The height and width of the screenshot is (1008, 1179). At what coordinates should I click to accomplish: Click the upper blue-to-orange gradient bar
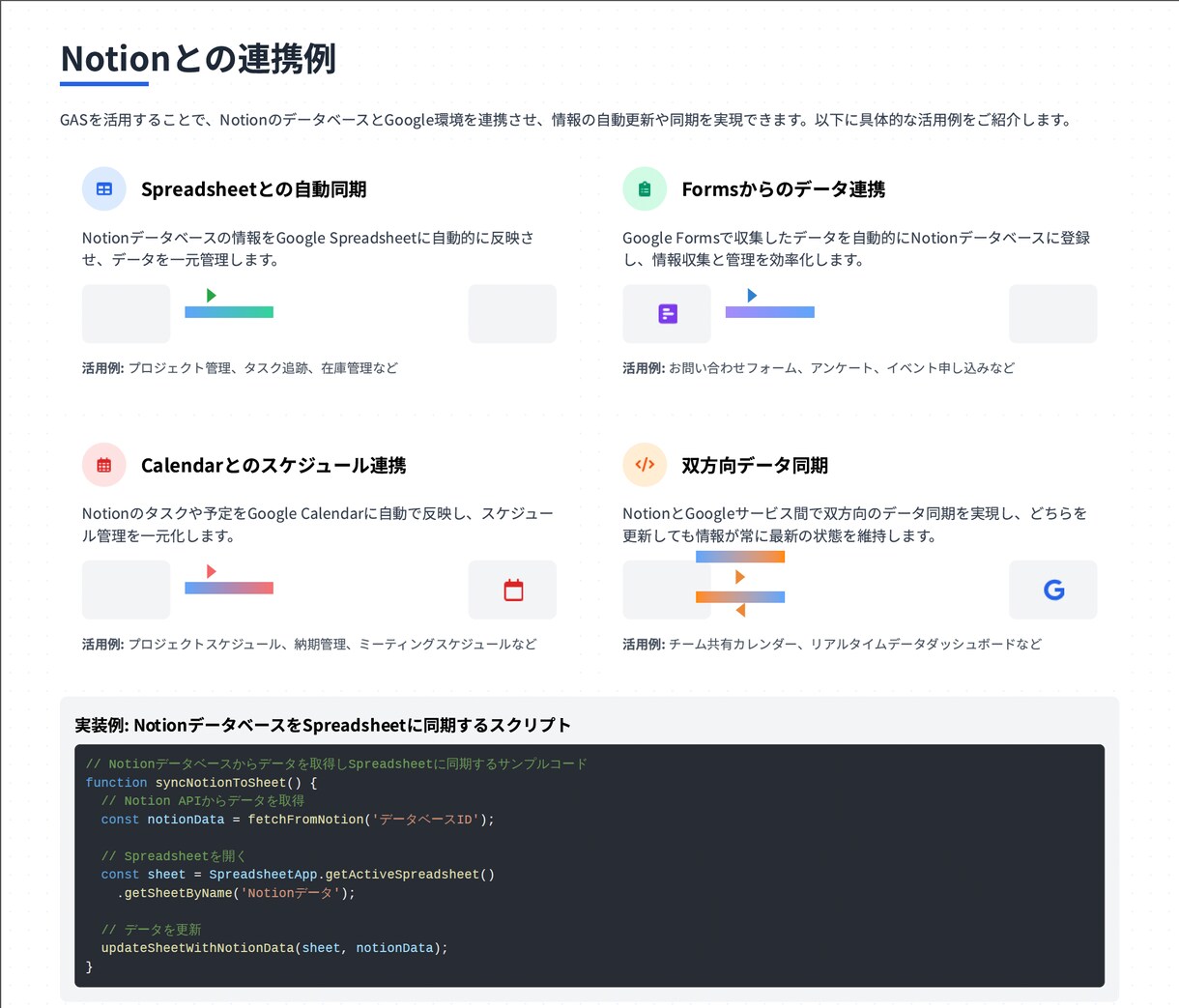pos(740,557)
